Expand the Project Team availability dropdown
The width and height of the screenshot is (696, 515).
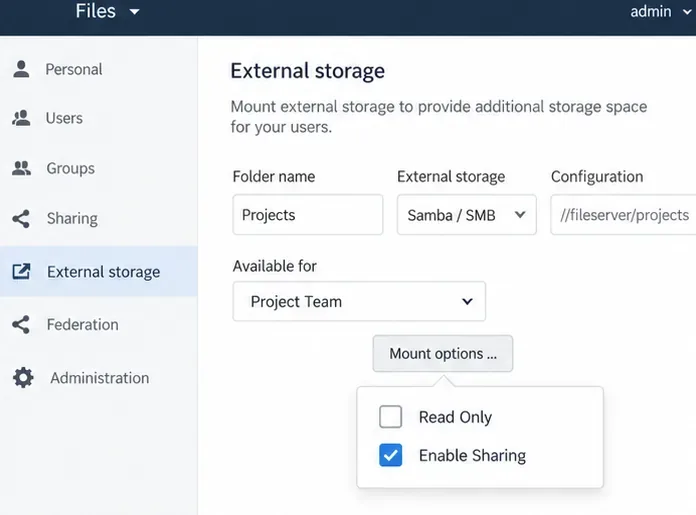click(359, 301)
